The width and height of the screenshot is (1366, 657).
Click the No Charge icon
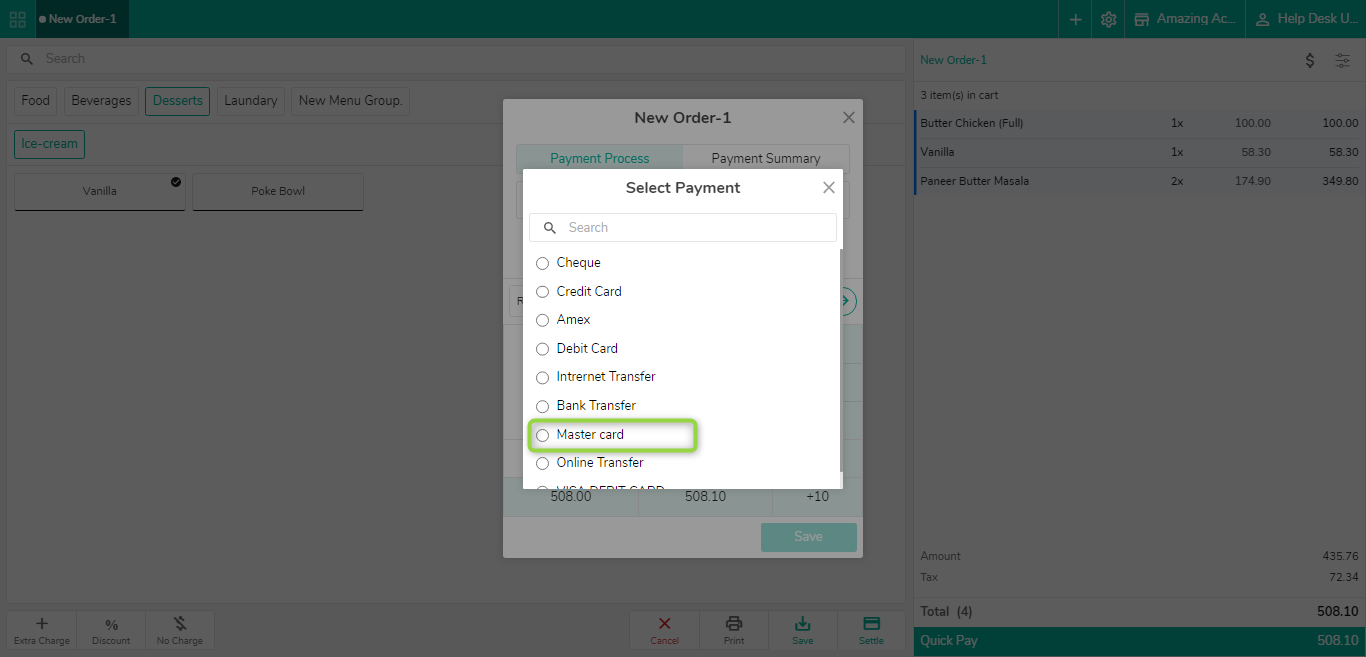coord(180,624)
